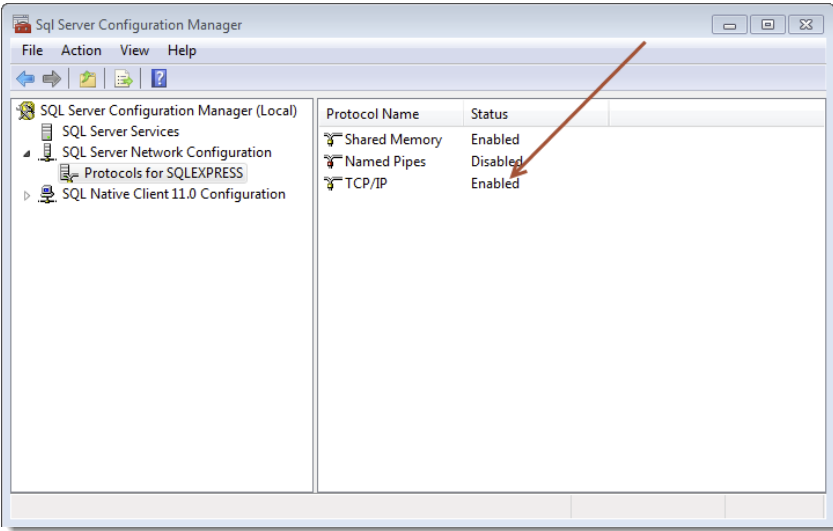This screenshot has height=531, width=833.
Task: Sort by Status column header
Action: click(x=536, y=114)
